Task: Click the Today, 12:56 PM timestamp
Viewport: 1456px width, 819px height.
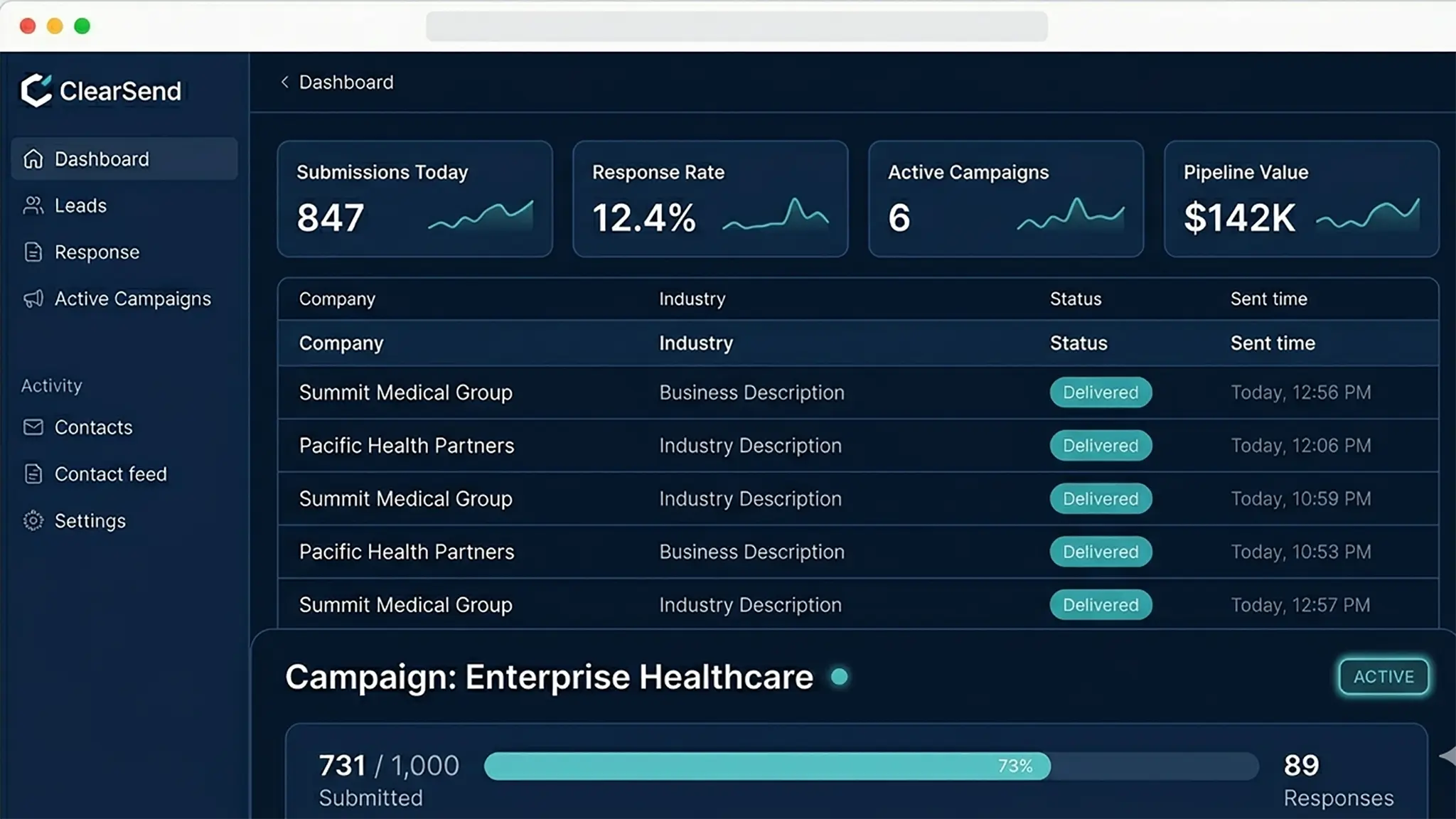Action: point(1300,392)
